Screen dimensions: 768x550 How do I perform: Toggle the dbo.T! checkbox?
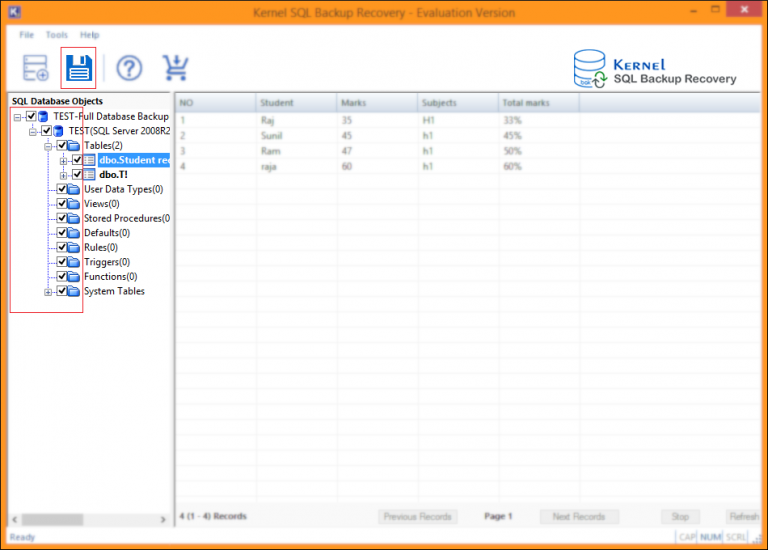click(x=77, y=174)
